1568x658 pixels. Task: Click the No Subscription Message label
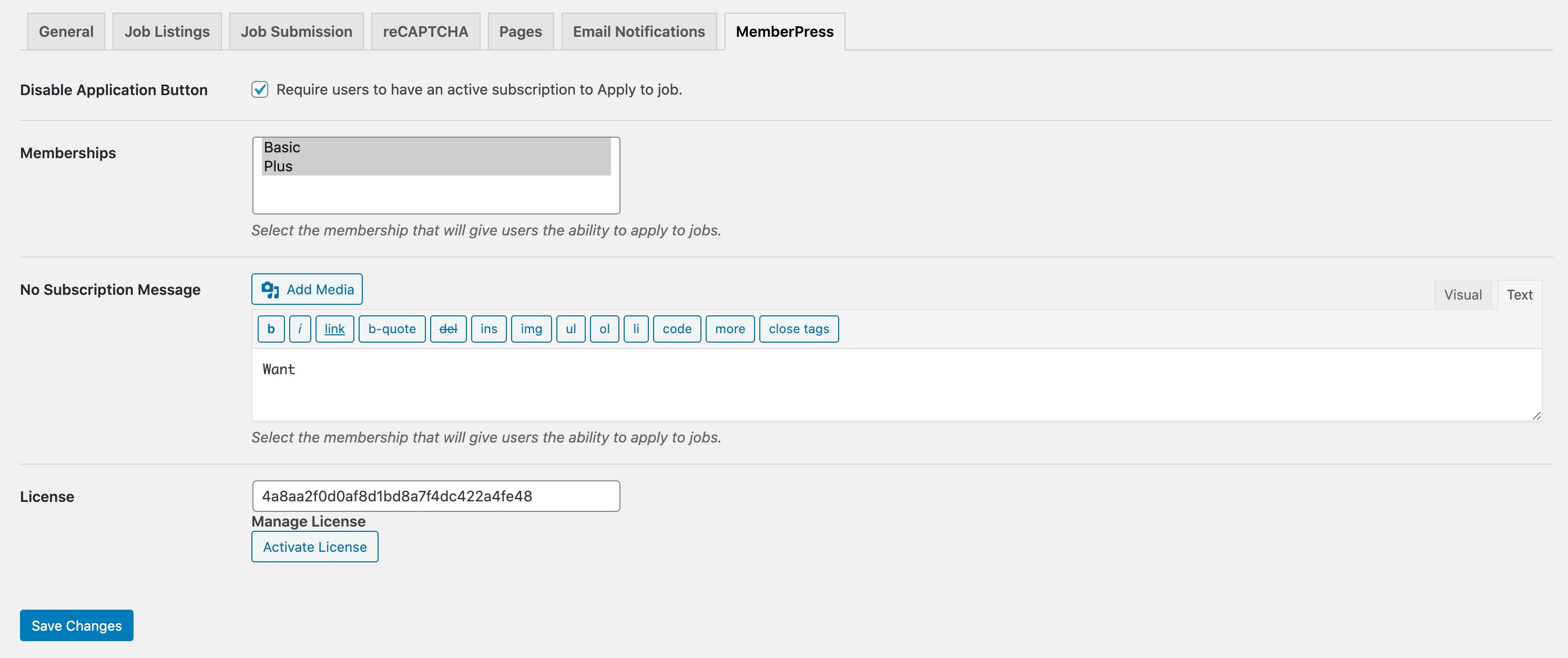[110, 290]
